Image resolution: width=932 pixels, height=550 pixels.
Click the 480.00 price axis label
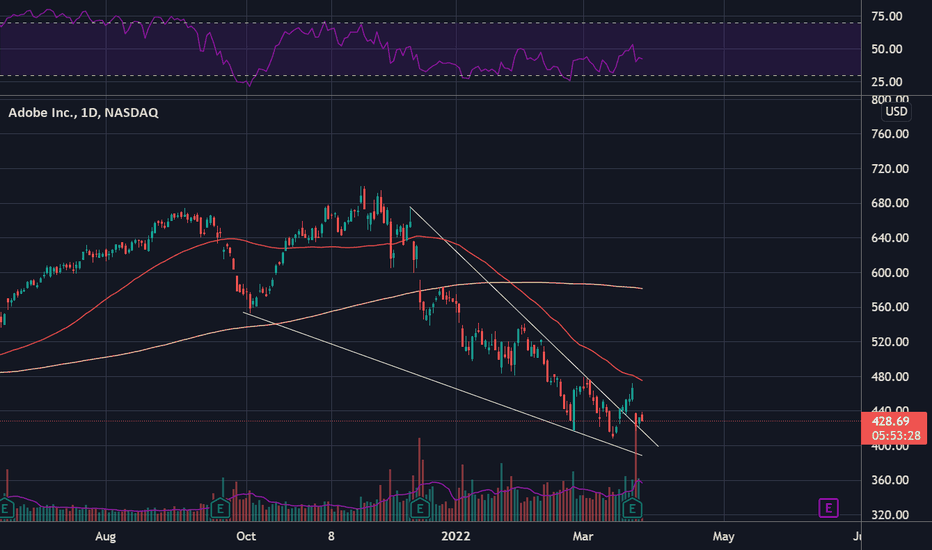(x=890, y=377)
